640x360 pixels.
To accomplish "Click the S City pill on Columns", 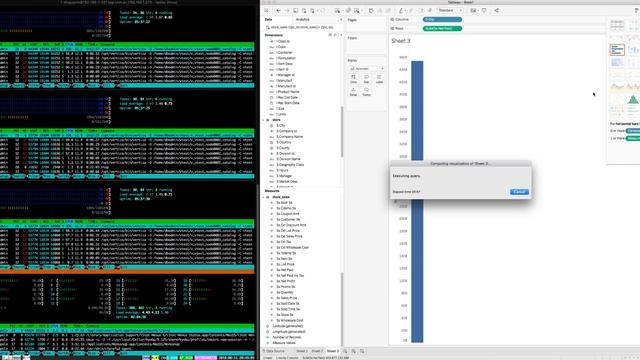I will point(442,20).
